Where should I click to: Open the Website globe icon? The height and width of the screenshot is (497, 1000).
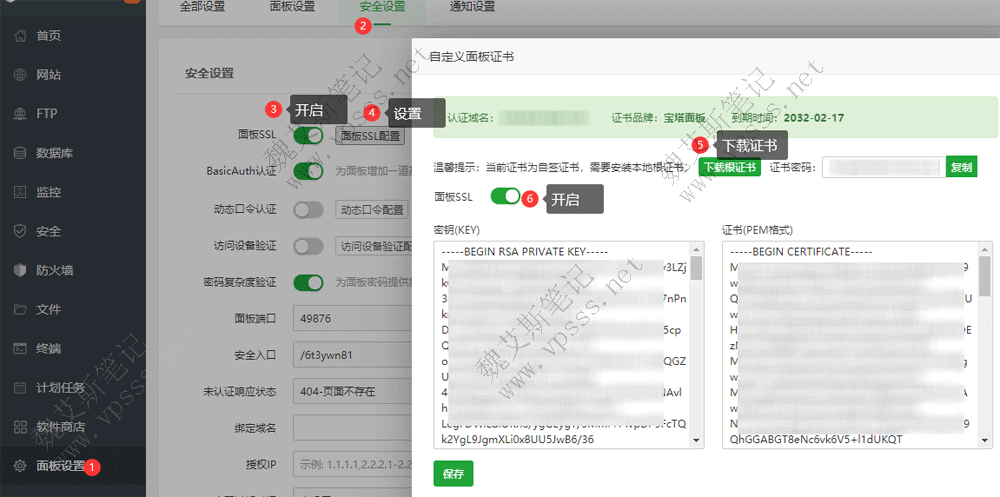[x=20, y=75]
